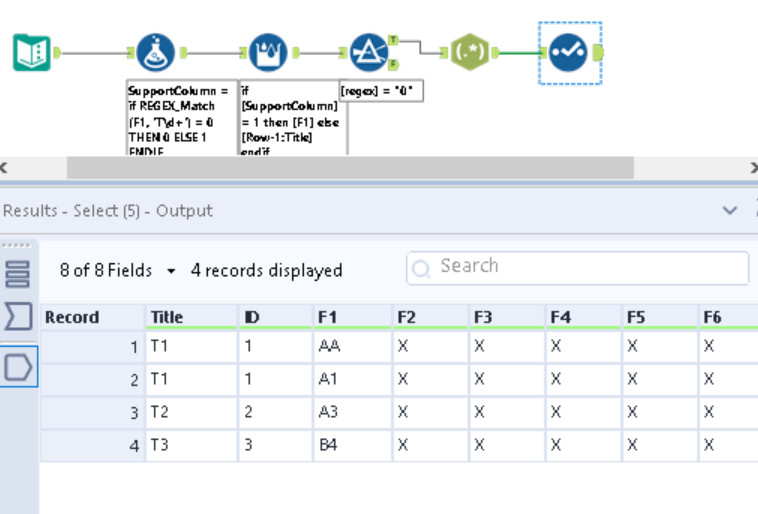The height and width of the screenshot is (514, 758).
Task: Click the sigma data profiling icon
Action: (19, 318)
